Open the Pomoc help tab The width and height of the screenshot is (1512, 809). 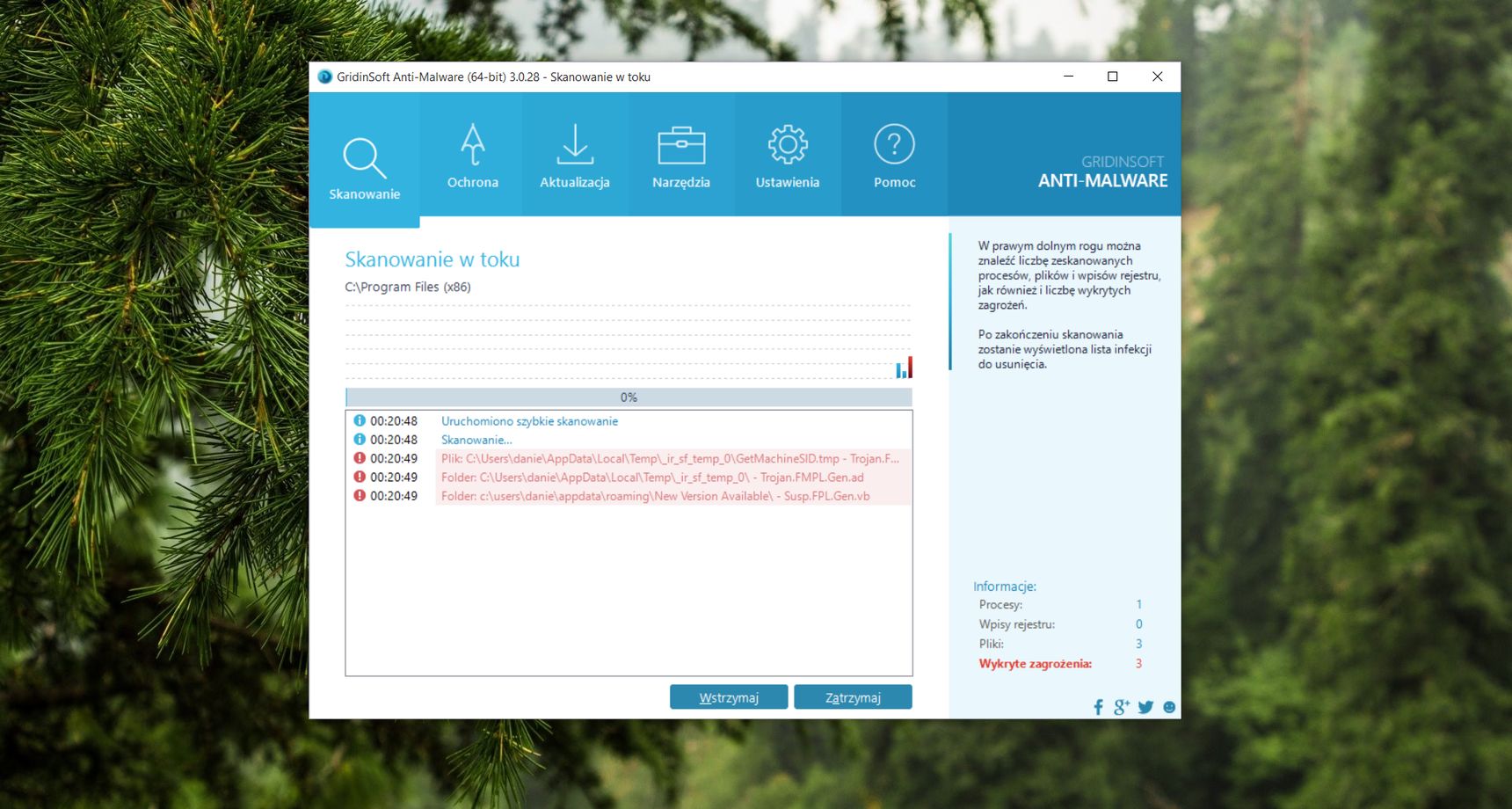(894, 155)
